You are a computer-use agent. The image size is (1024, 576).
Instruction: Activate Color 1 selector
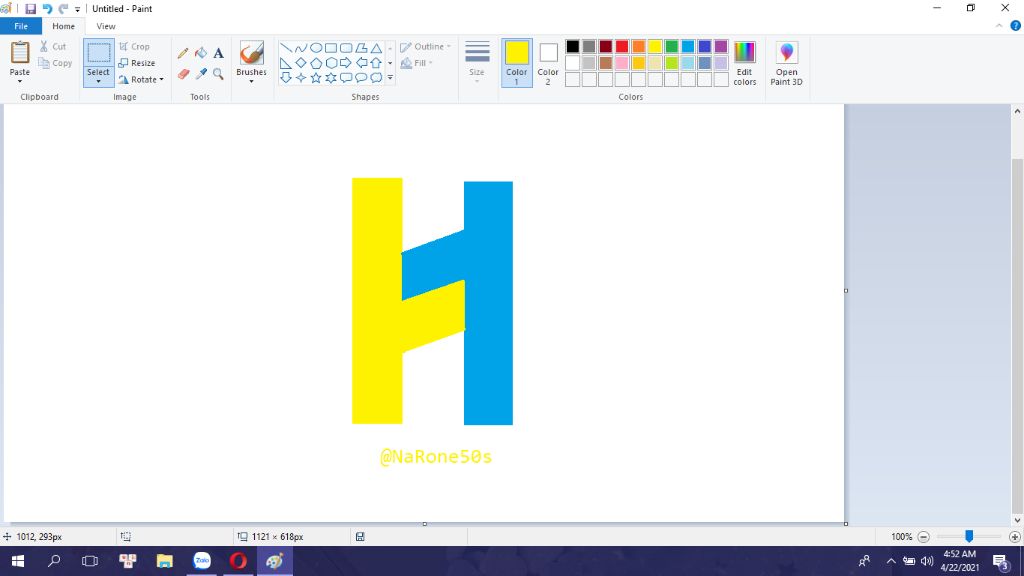point(517,63)
